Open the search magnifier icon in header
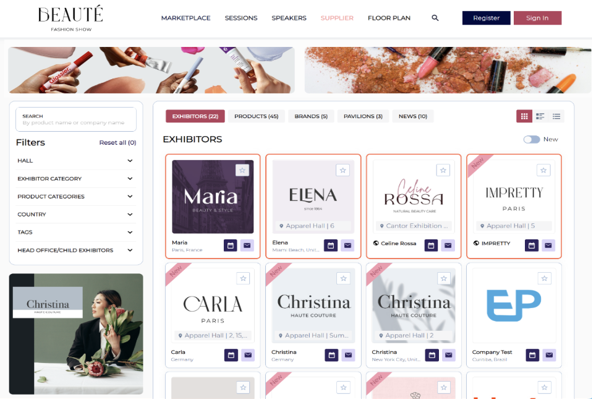Viewport: 592px width, 399px height. click(x=435, y=18)
